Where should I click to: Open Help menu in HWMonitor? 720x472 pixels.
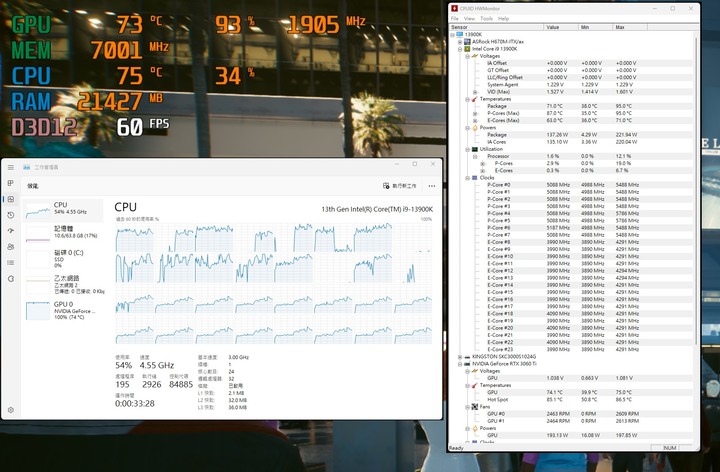[503, 19]
